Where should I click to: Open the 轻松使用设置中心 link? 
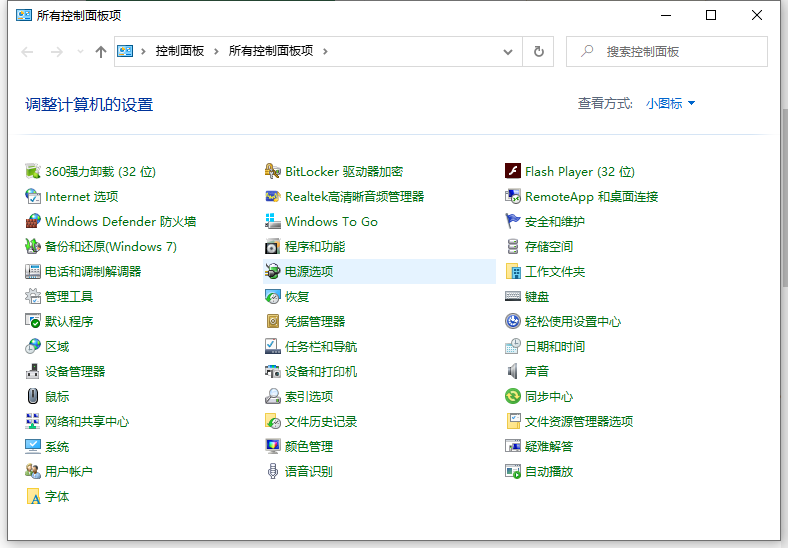pos(573,322)
